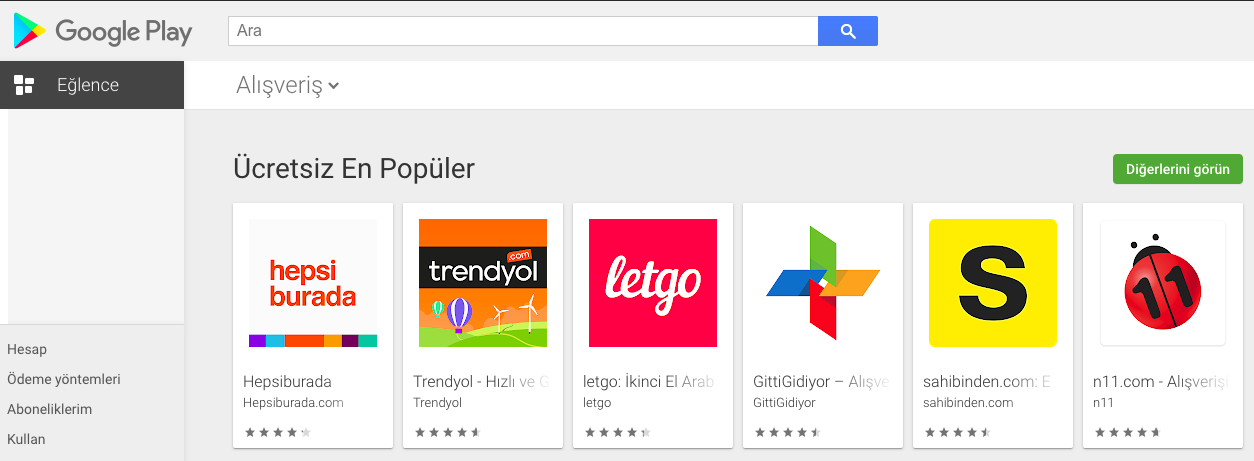Open the Trendyol app icon
Image resolution: width=1254 pixels, height=461 pixels.
(x=483, y=283)
